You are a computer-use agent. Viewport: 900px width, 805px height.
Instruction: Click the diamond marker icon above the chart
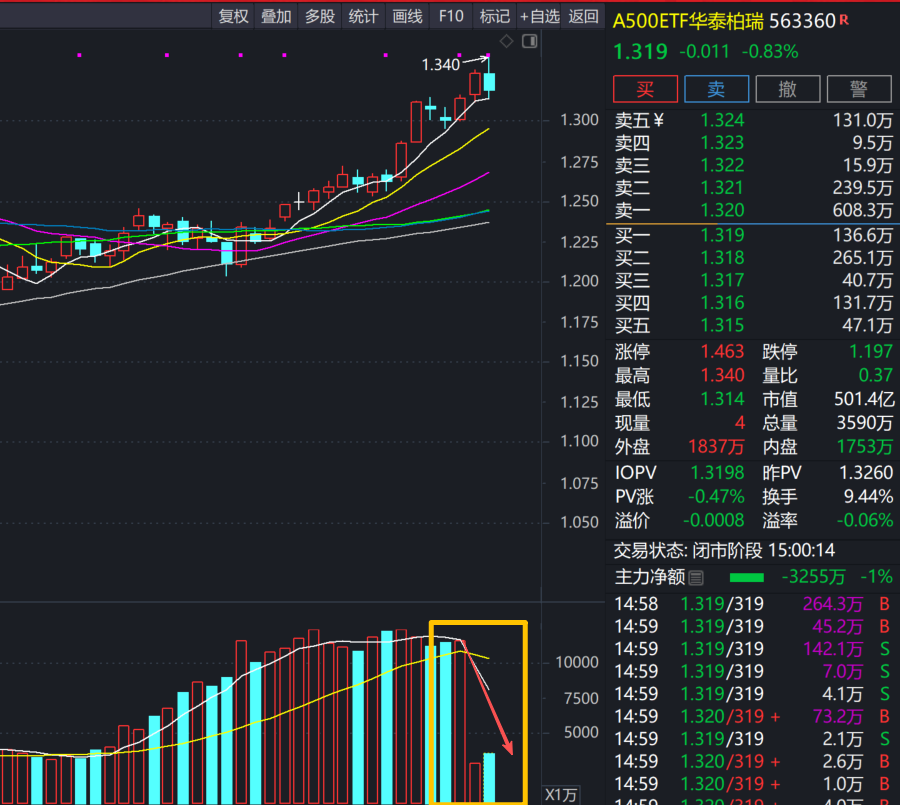pyautogui.click(x=506, y=41)
